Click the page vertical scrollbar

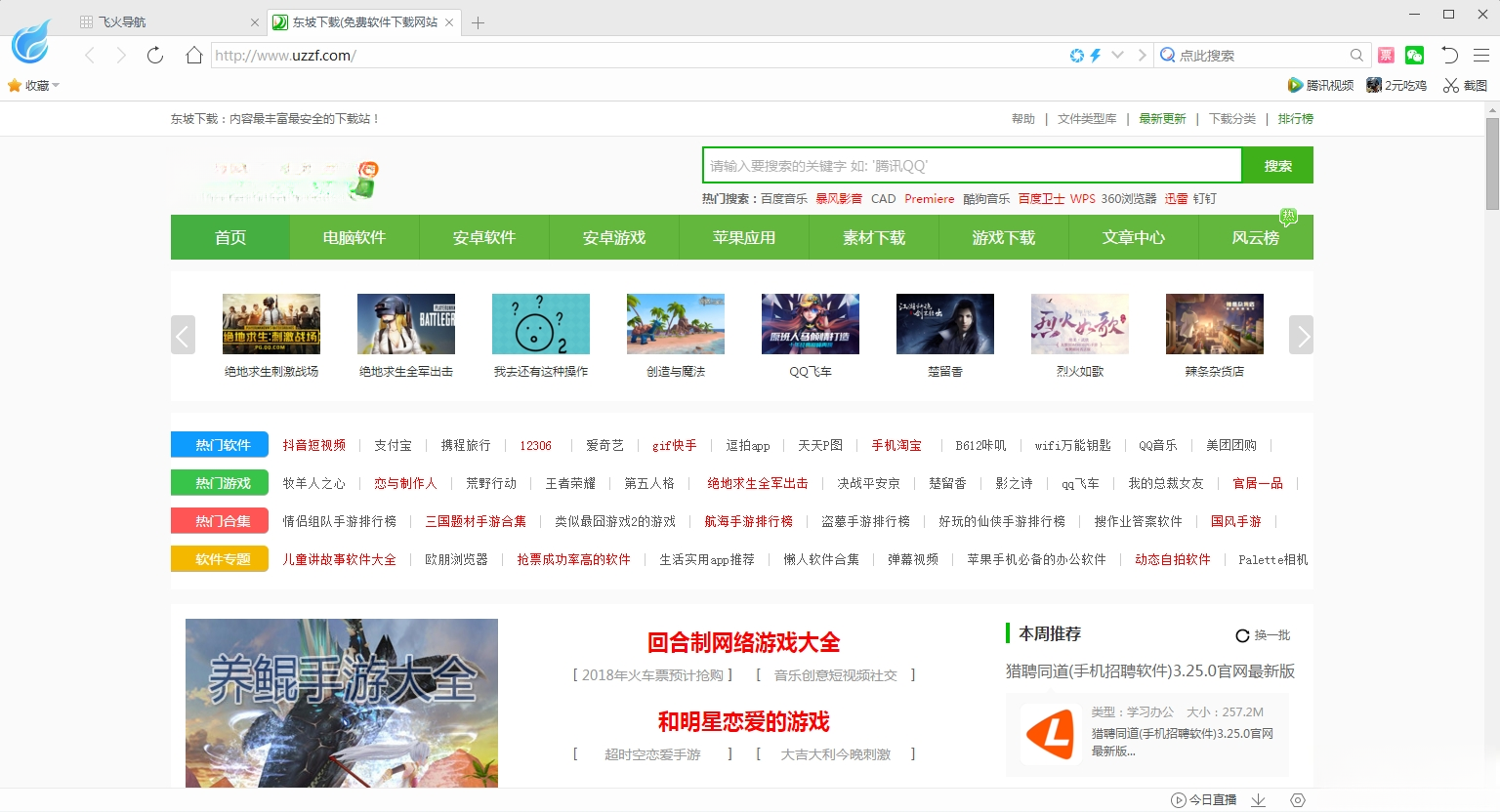click(x=1492, y=164)
